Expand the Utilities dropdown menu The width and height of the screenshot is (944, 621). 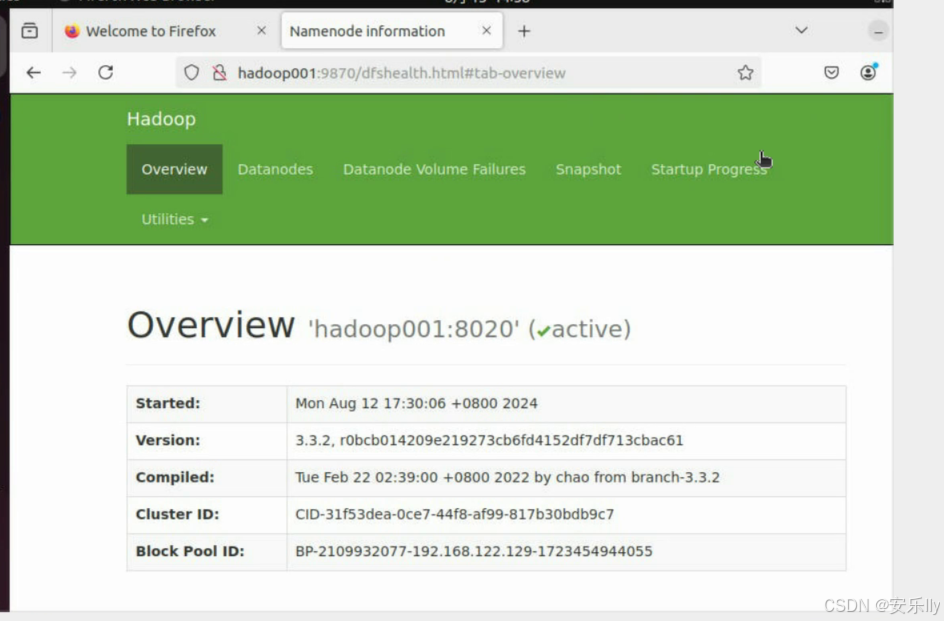(175, 219)
